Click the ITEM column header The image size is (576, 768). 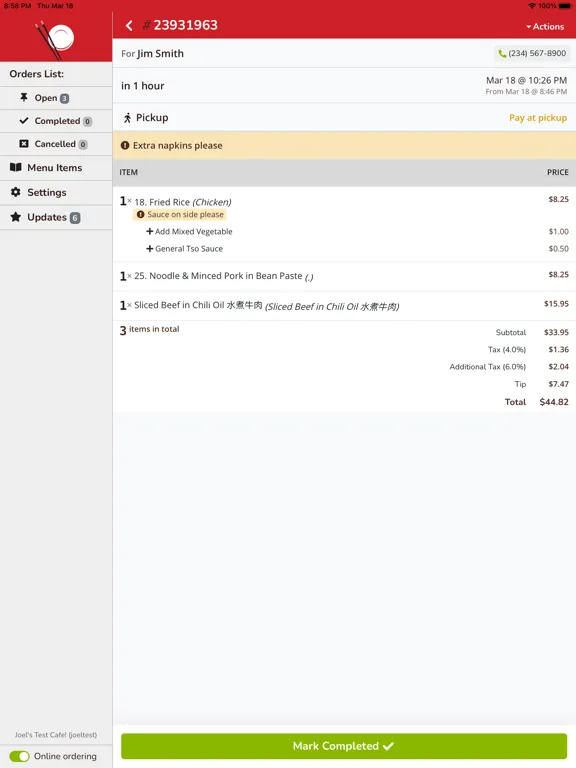(128, 172)
